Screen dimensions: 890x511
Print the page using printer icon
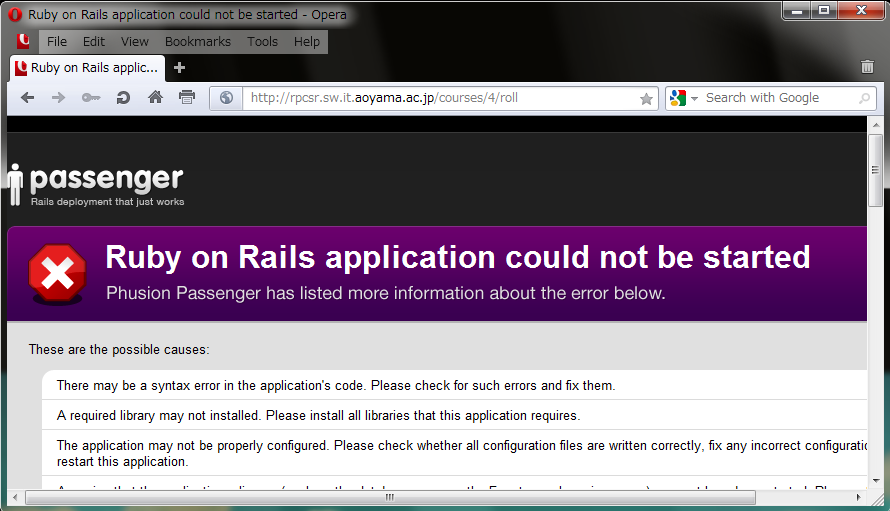coord(187,97)
